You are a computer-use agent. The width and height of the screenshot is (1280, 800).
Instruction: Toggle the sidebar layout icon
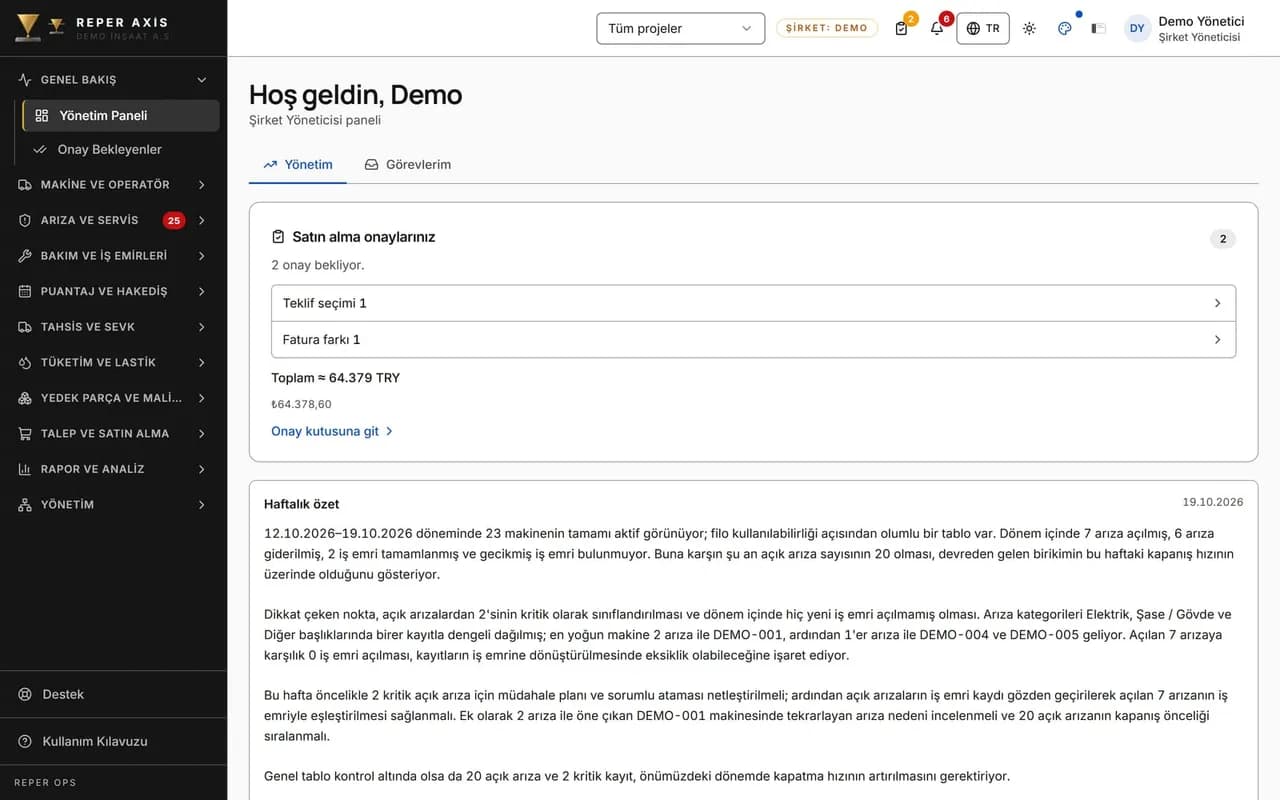click(1098, 28)
